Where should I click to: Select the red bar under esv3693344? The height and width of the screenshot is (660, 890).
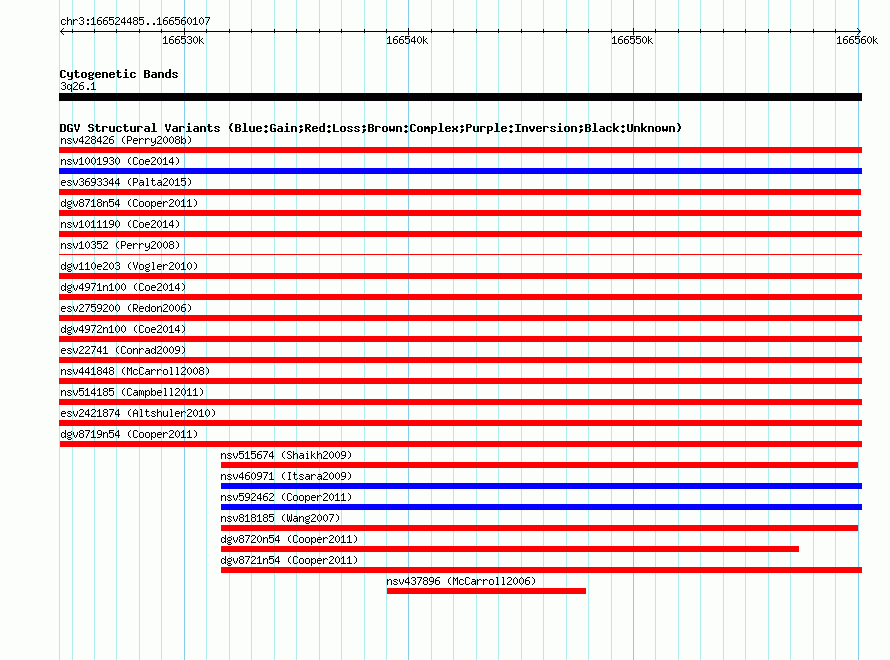460,192
